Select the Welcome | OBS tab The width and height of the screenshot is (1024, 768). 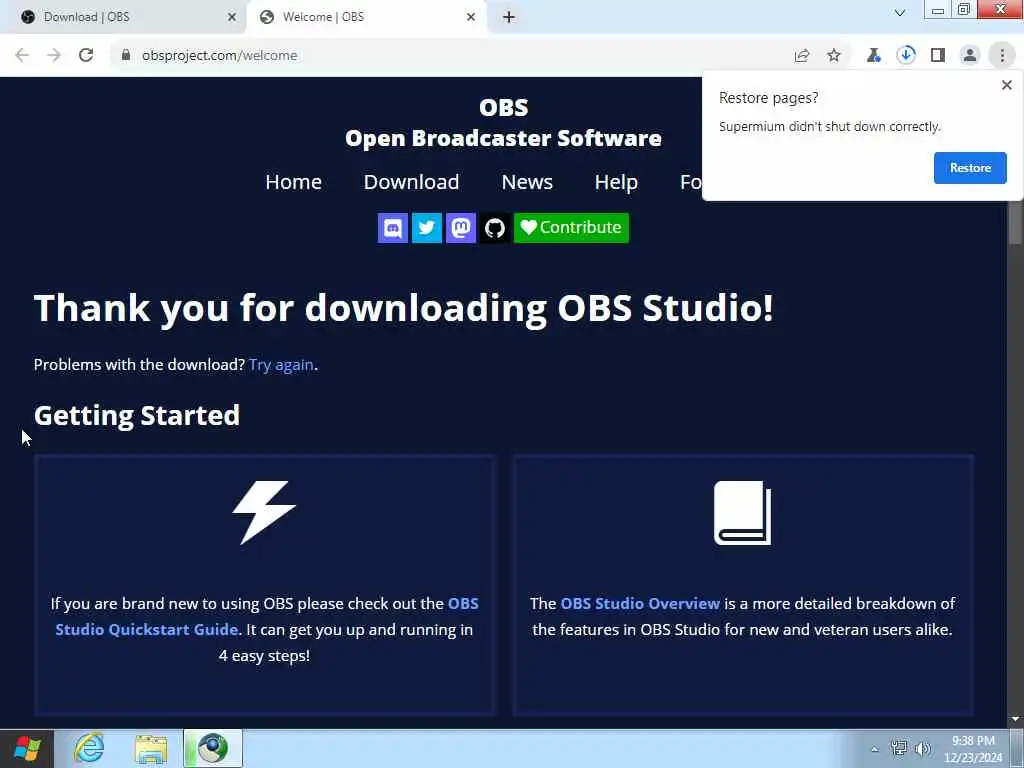[x=366, y=17]
